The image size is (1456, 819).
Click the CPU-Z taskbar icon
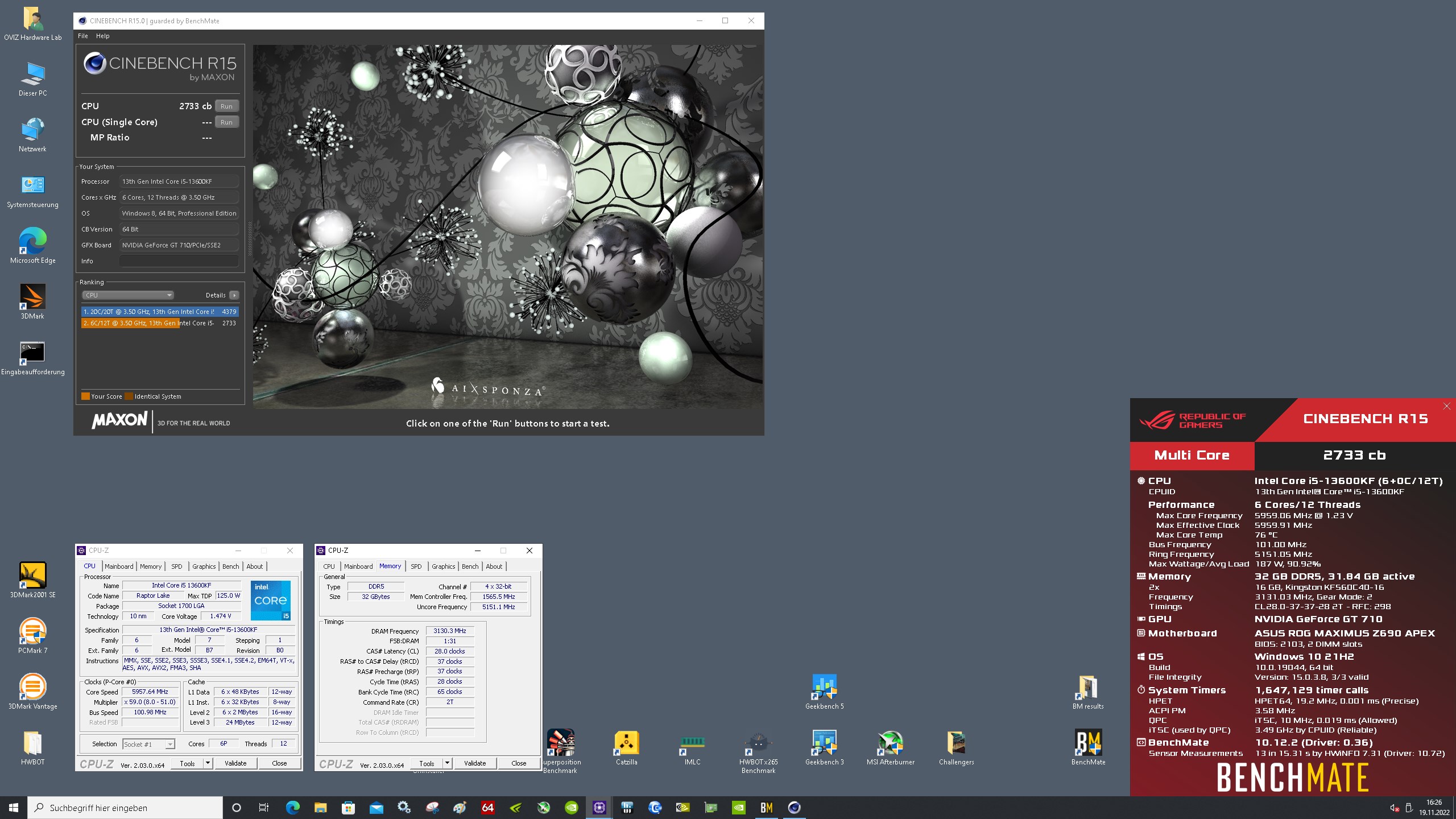point(599,808)
